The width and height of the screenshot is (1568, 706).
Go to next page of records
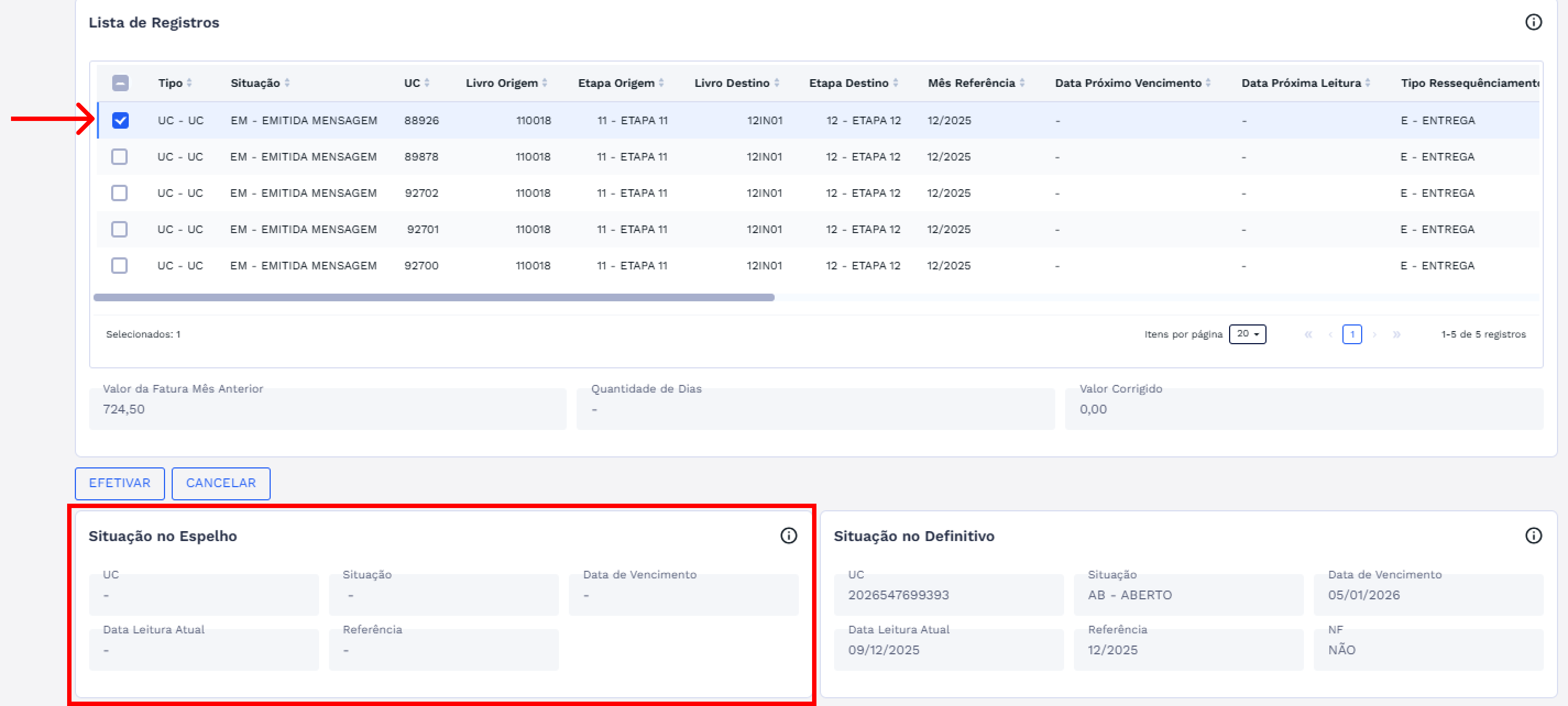click(x=1374, y=334)
